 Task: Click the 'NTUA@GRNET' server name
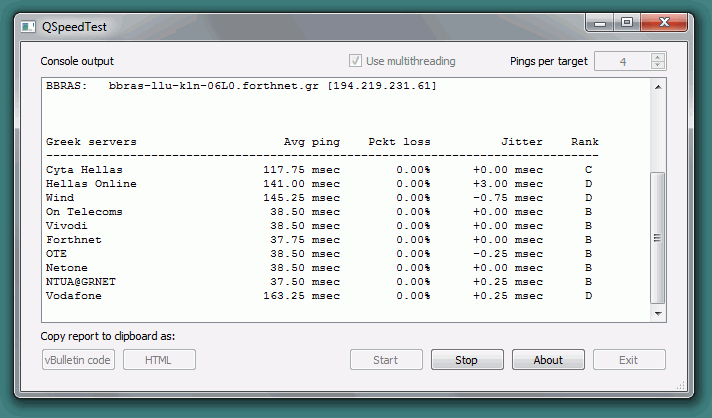click(x=81, y=282)
